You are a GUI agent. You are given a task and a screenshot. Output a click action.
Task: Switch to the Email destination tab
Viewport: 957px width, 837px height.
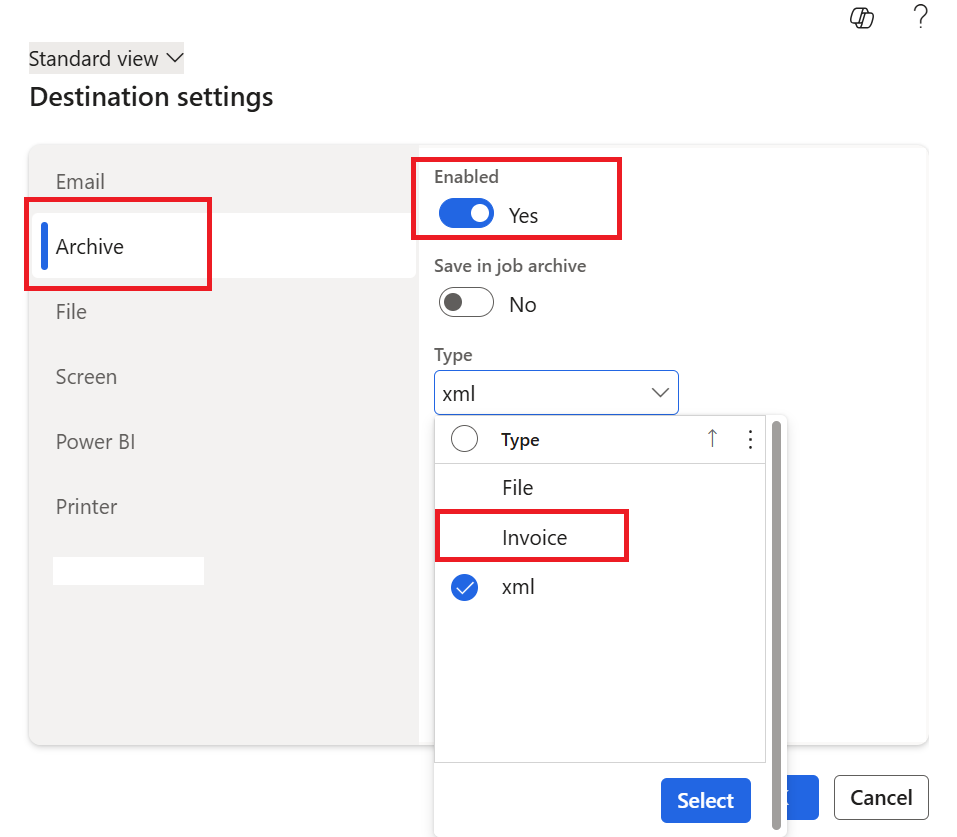coord(80,182)
